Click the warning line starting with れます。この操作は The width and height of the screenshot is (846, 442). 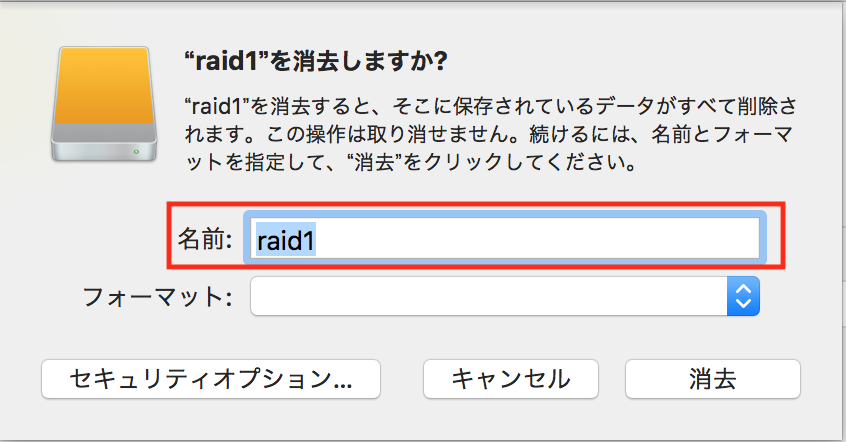click(489, 134)
